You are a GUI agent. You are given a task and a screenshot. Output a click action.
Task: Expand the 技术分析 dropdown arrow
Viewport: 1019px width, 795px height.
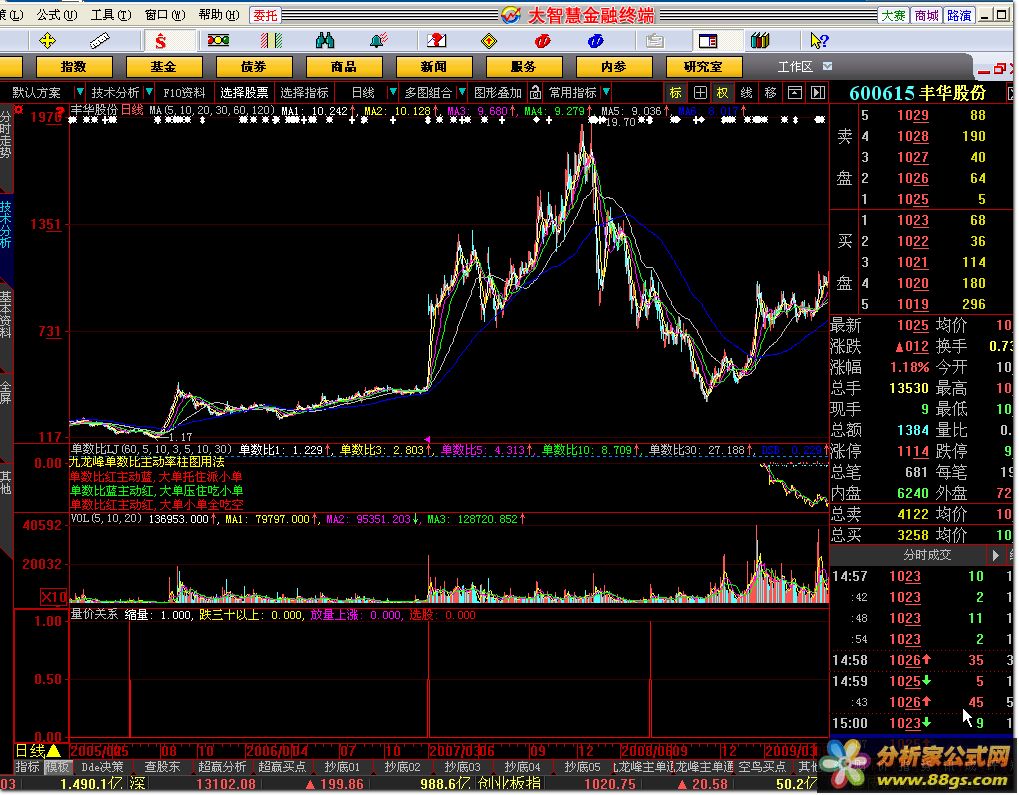(149, 92)
